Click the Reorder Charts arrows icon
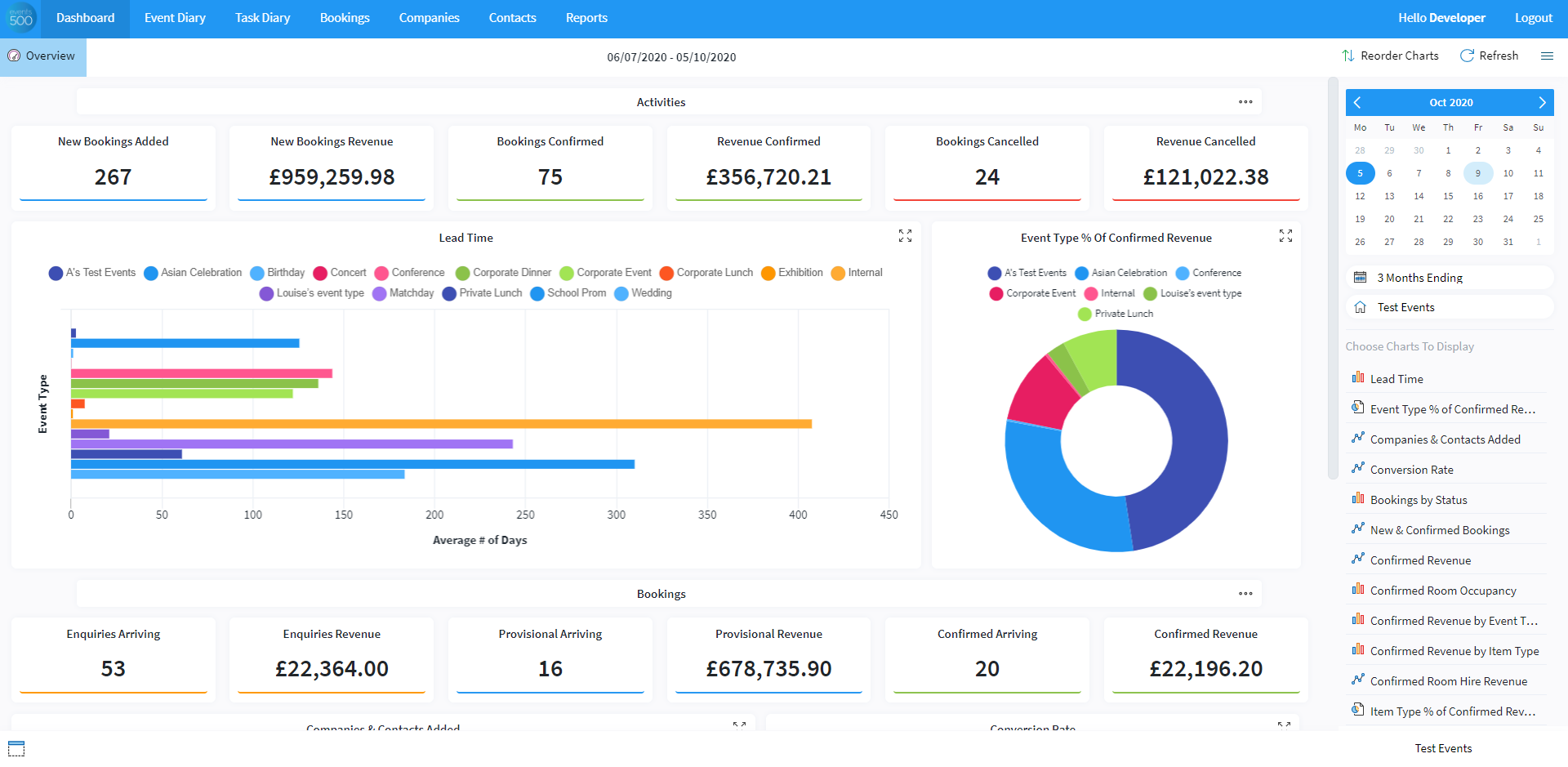 pos(1348,56)
